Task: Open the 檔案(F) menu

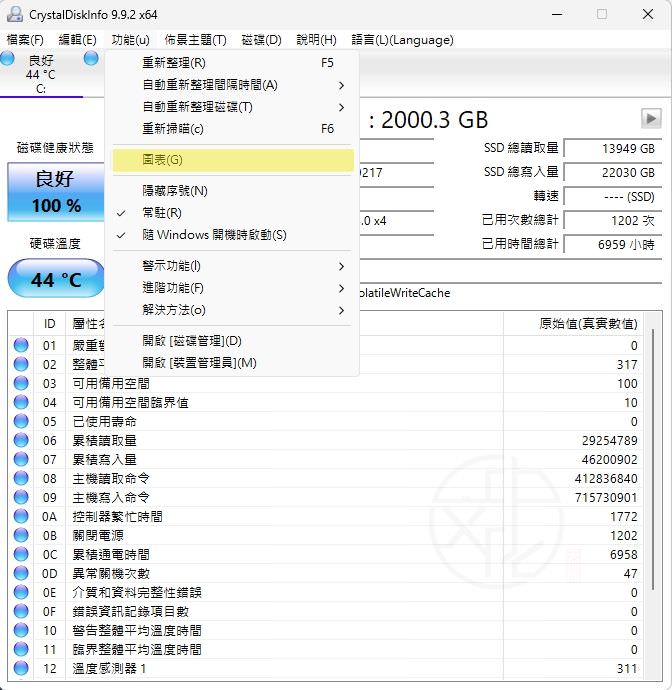Action: click(x=25, y=40)
